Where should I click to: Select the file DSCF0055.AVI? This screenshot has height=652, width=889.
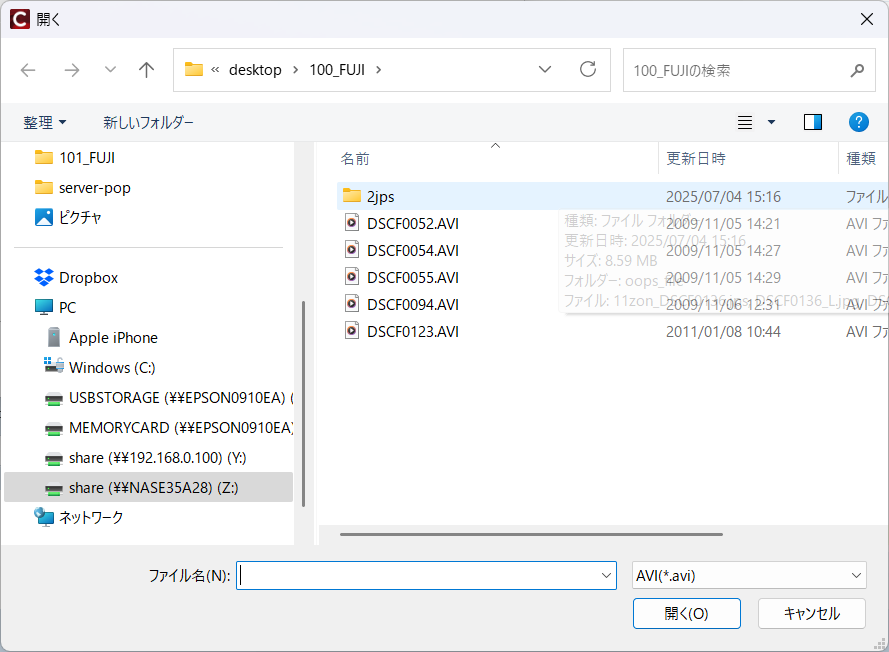pos(413,278)
